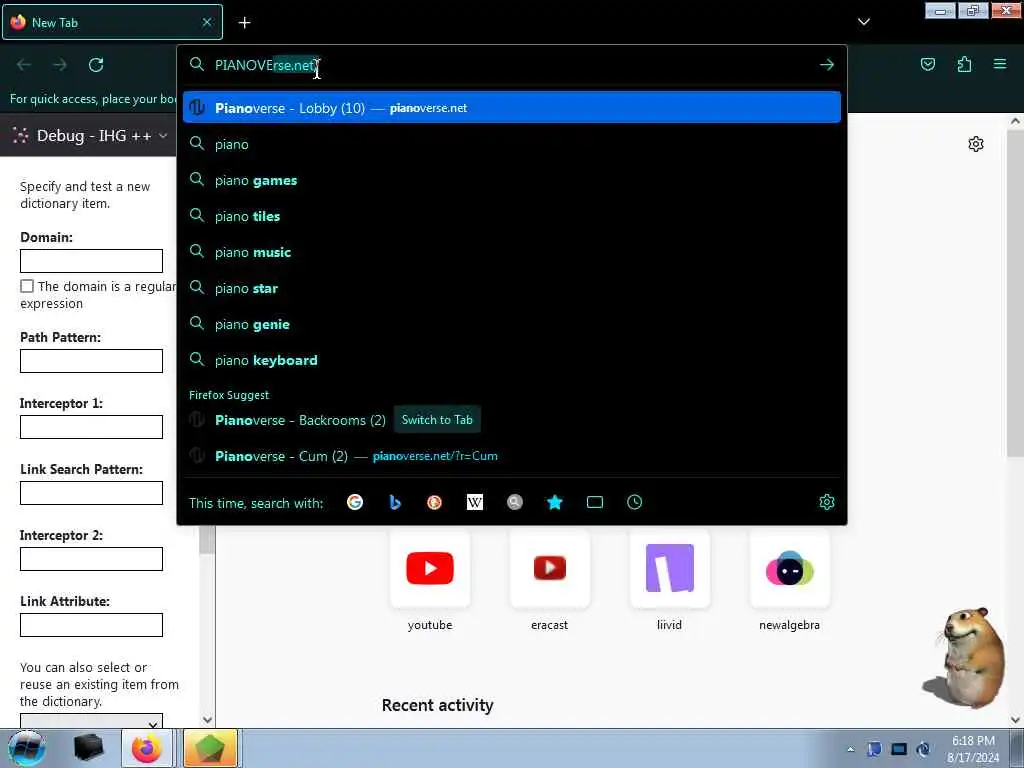1024x768 pixels.
Task: Search only bookmarks using star icon
Action: click(554, 502)
